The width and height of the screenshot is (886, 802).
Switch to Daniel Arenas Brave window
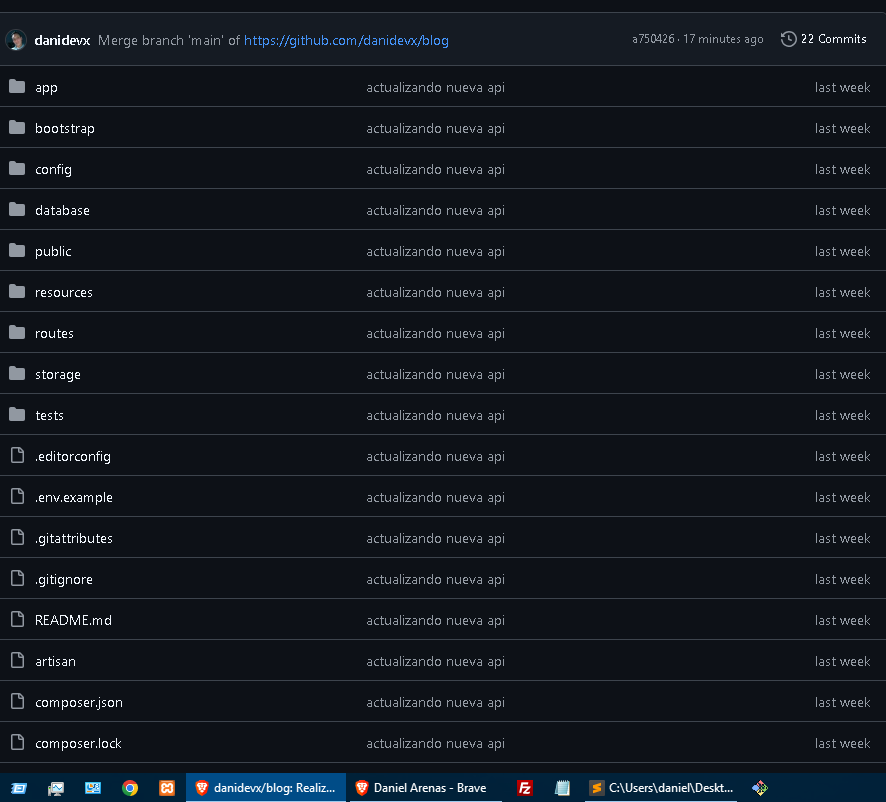425,787
